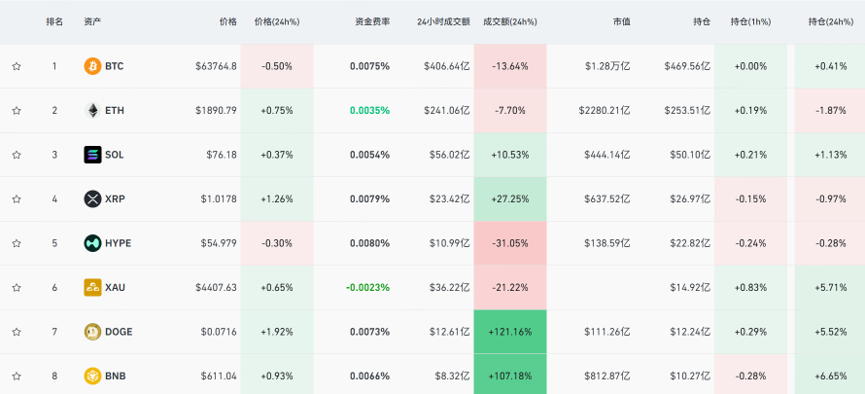The image size is (865, 394).
Task: Click BTC 24h volume $406.64亿
Action: (447, 66)
